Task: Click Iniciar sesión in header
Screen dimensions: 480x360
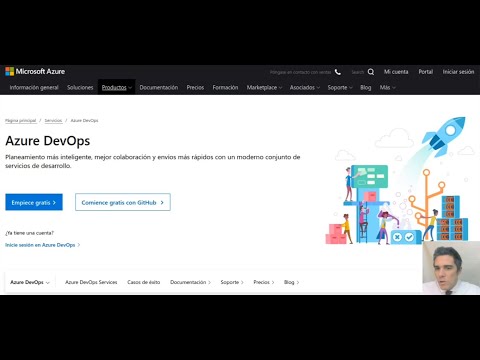Action: (x=458, y=72)
